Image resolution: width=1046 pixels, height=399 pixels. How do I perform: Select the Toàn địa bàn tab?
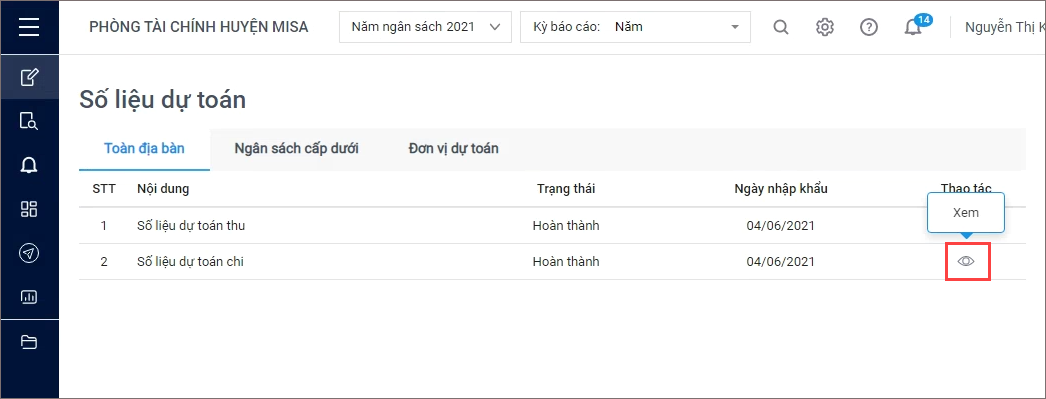(144, 149)
